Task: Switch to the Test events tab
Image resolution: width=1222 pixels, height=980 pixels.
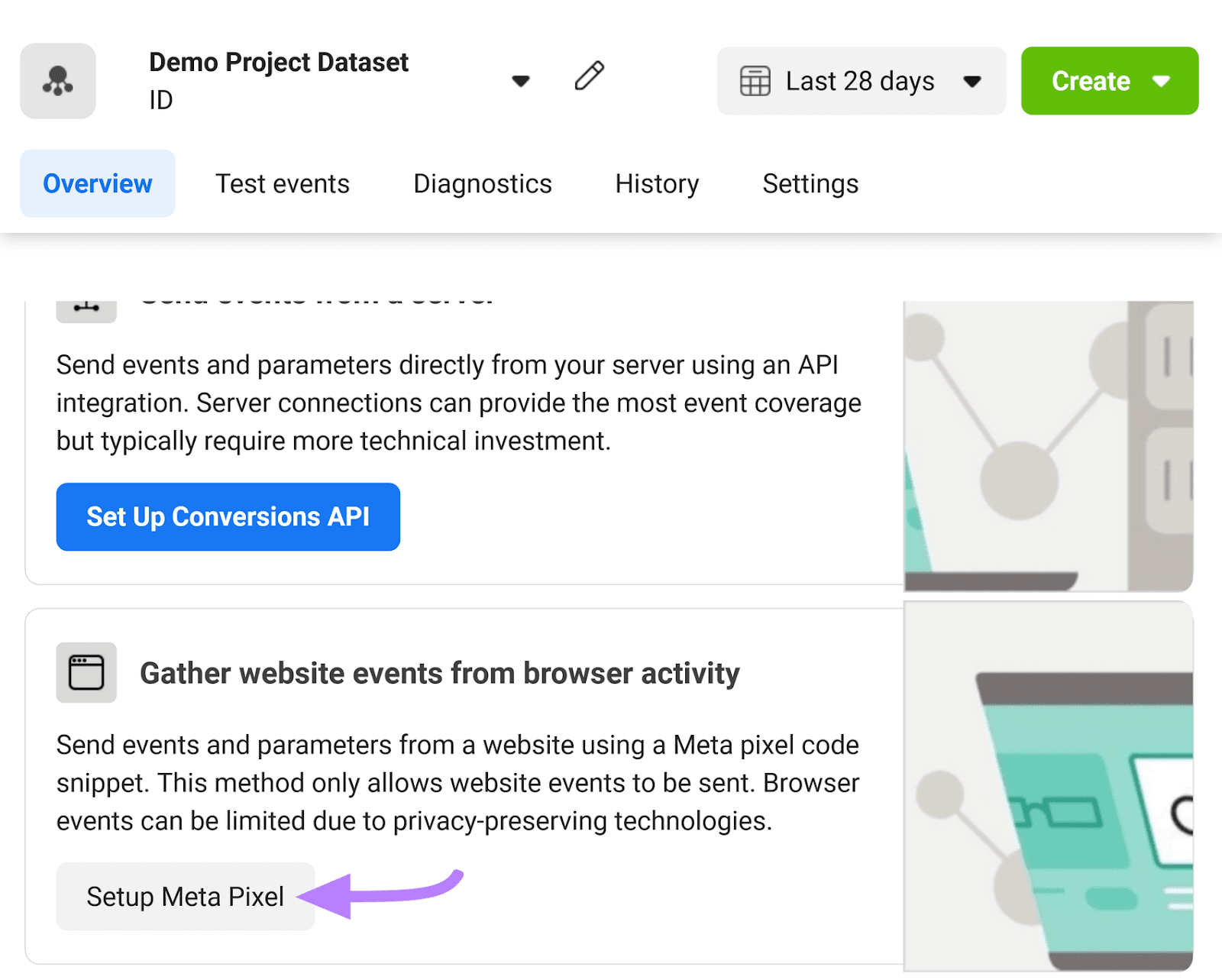Action: (x=282, y=183)
